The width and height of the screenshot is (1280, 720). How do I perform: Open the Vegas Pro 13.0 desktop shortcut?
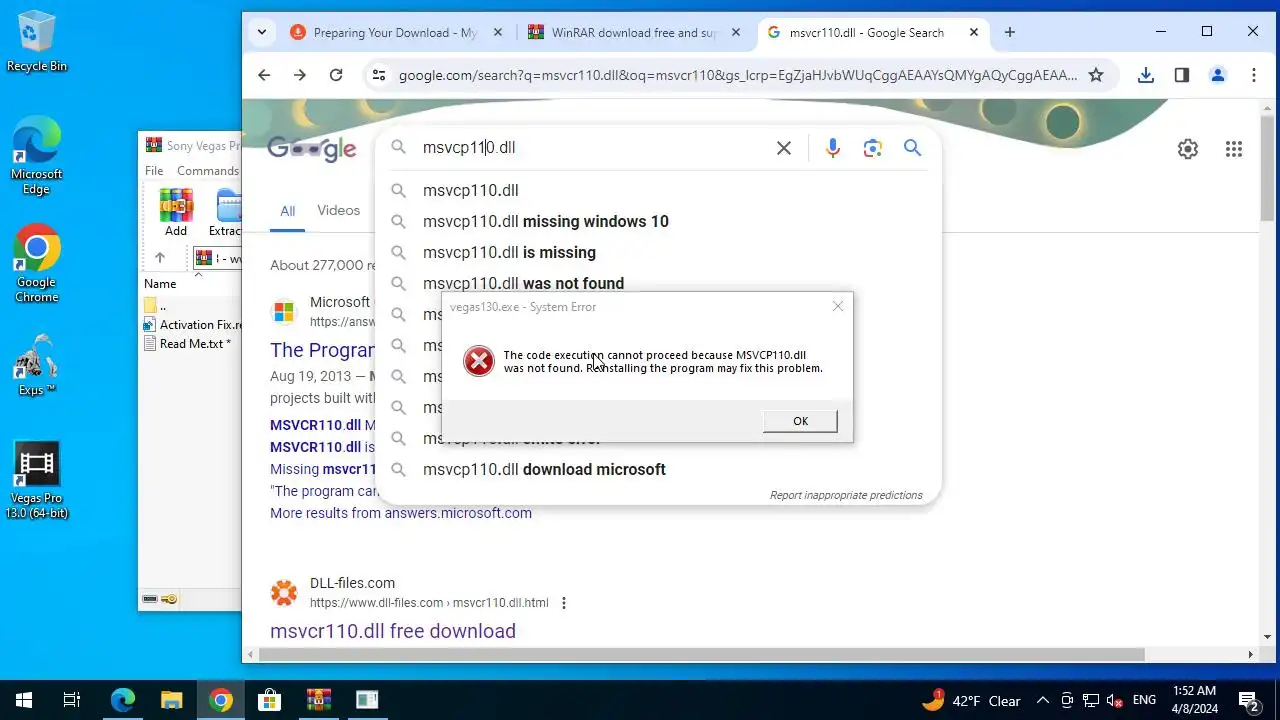pos(36,481)
